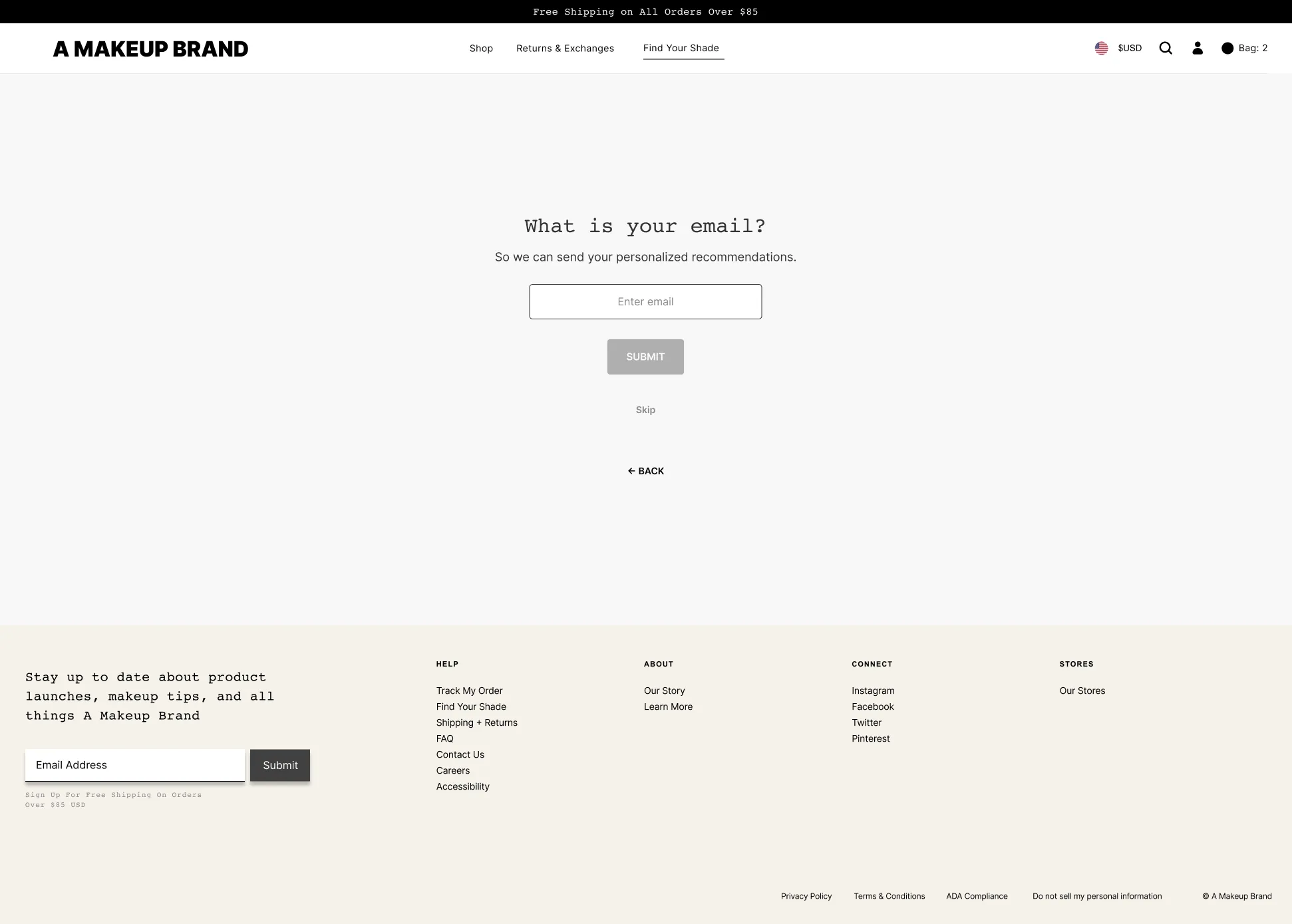1292x924 pixels.
Task: Click the US flag currency icon
Action: pyautogui.click(x=1102, y=48)
